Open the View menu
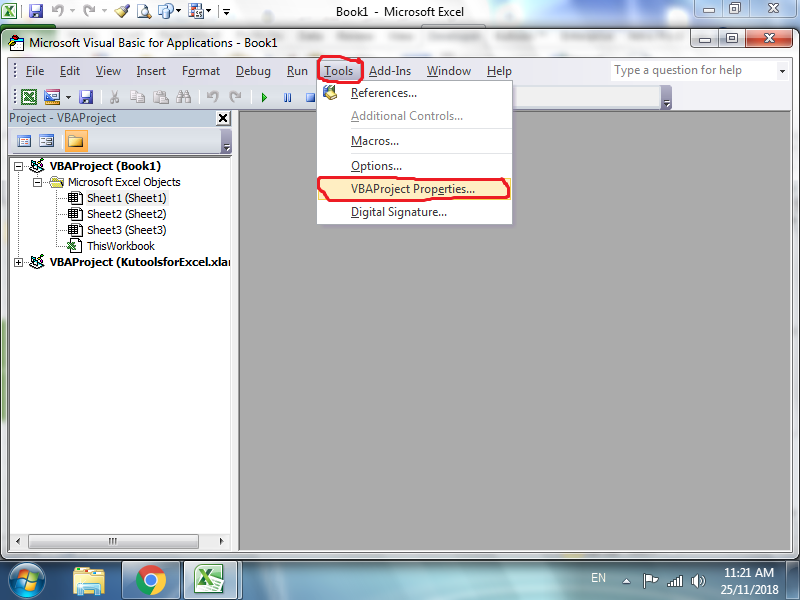The width and height of the screenshot is (800, 600). click(x=108, y=71)
